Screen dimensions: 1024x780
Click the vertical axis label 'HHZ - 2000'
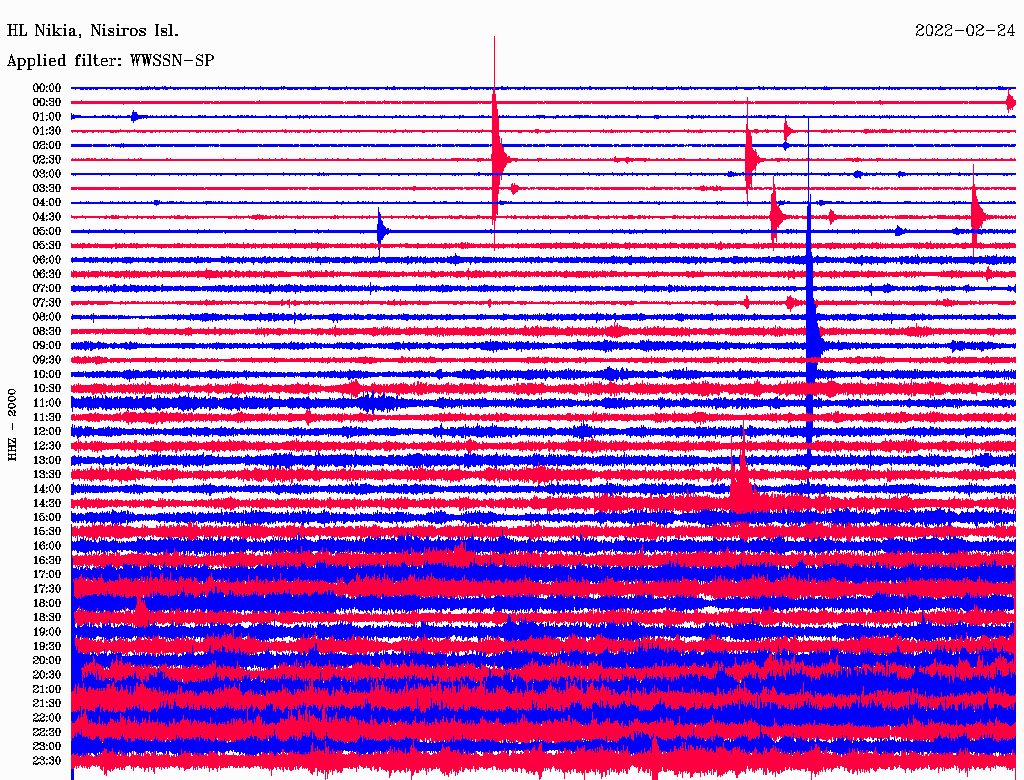12,425
